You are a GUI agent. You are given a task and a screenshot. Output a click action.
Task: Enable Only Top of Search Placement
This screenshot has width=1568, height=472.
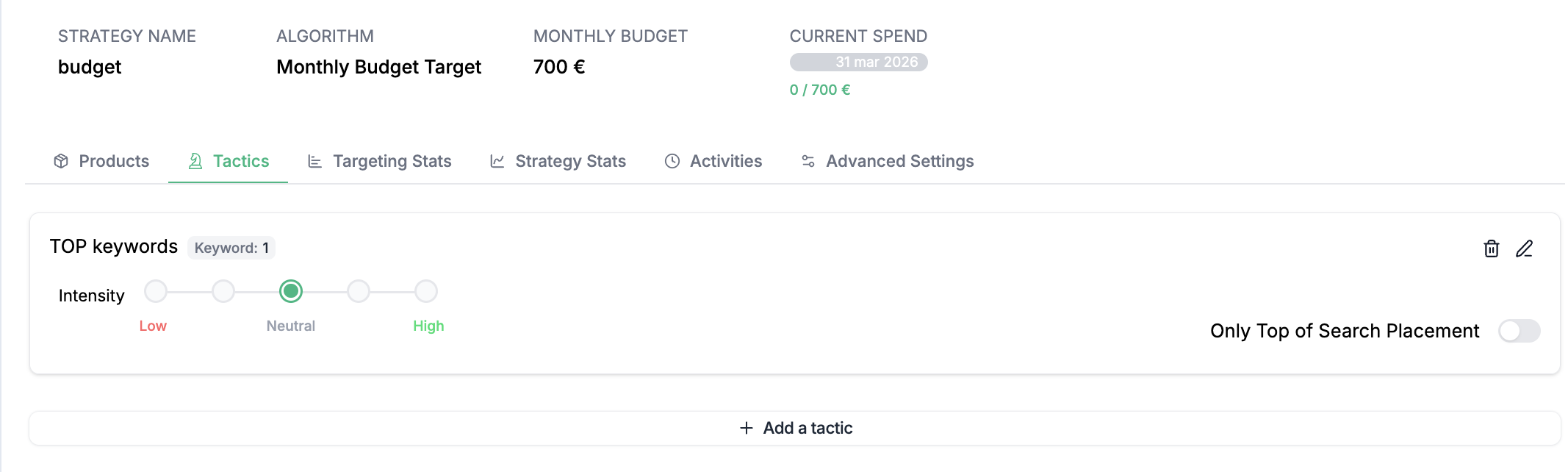(x=1519, y=331)
